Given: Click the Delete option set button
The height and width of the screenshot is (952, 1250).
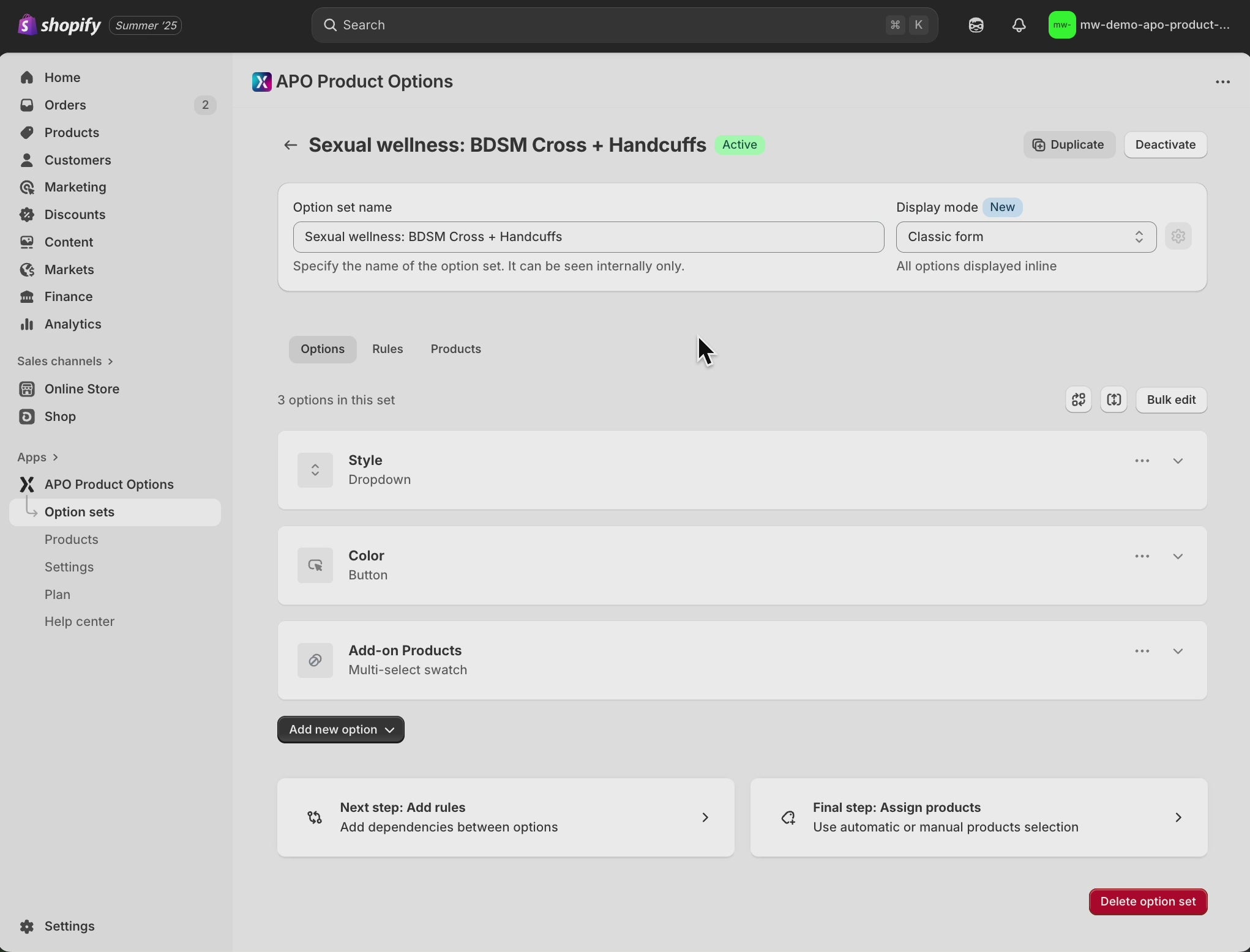Looking at the screenshot, I should [1147, 901].
